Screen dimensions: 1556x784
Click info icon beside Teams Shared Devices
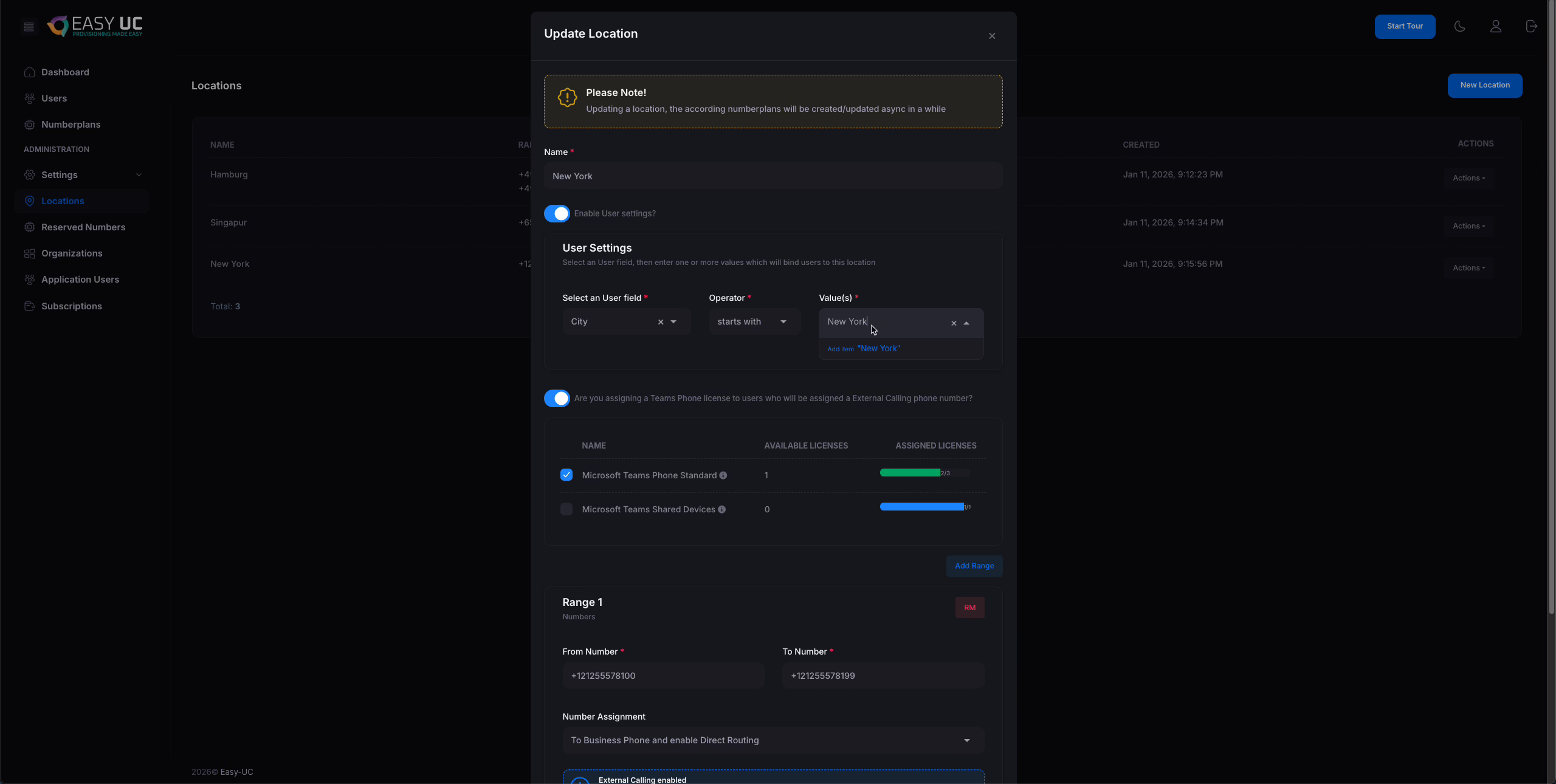721,509
